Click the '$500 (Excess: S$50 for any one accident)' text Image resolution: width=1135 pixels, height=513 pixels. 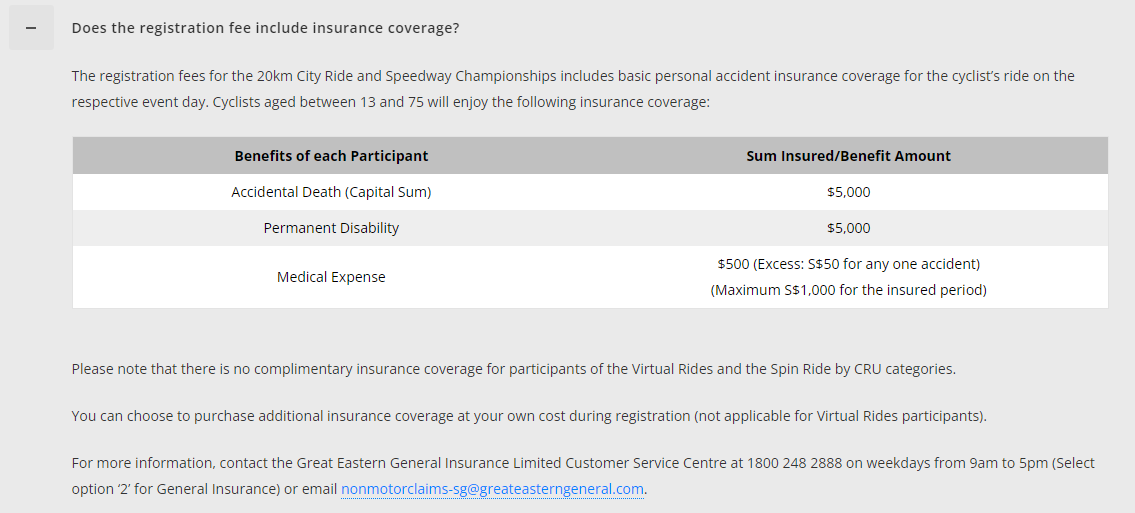(848, 264)
